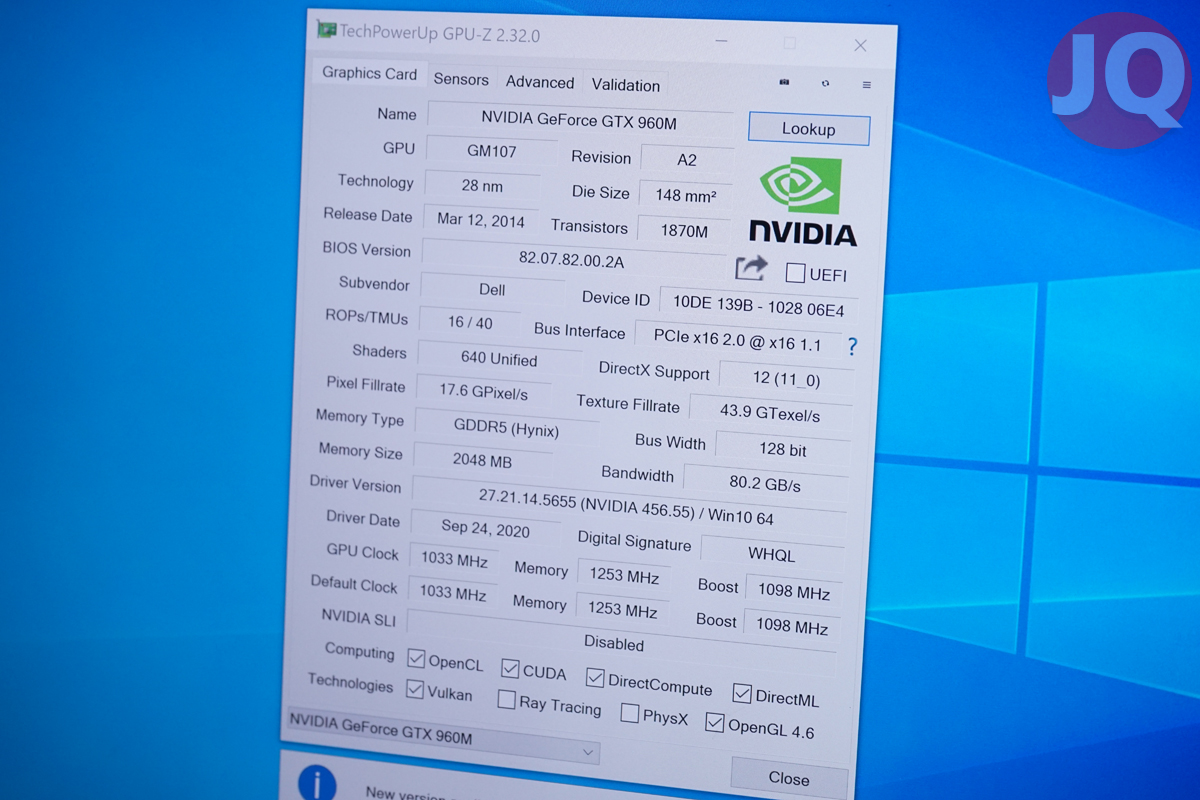Click the GPU-Z app icon in title bar
This screenshot has height=800, width=1200.
click(x=326, y=30)
